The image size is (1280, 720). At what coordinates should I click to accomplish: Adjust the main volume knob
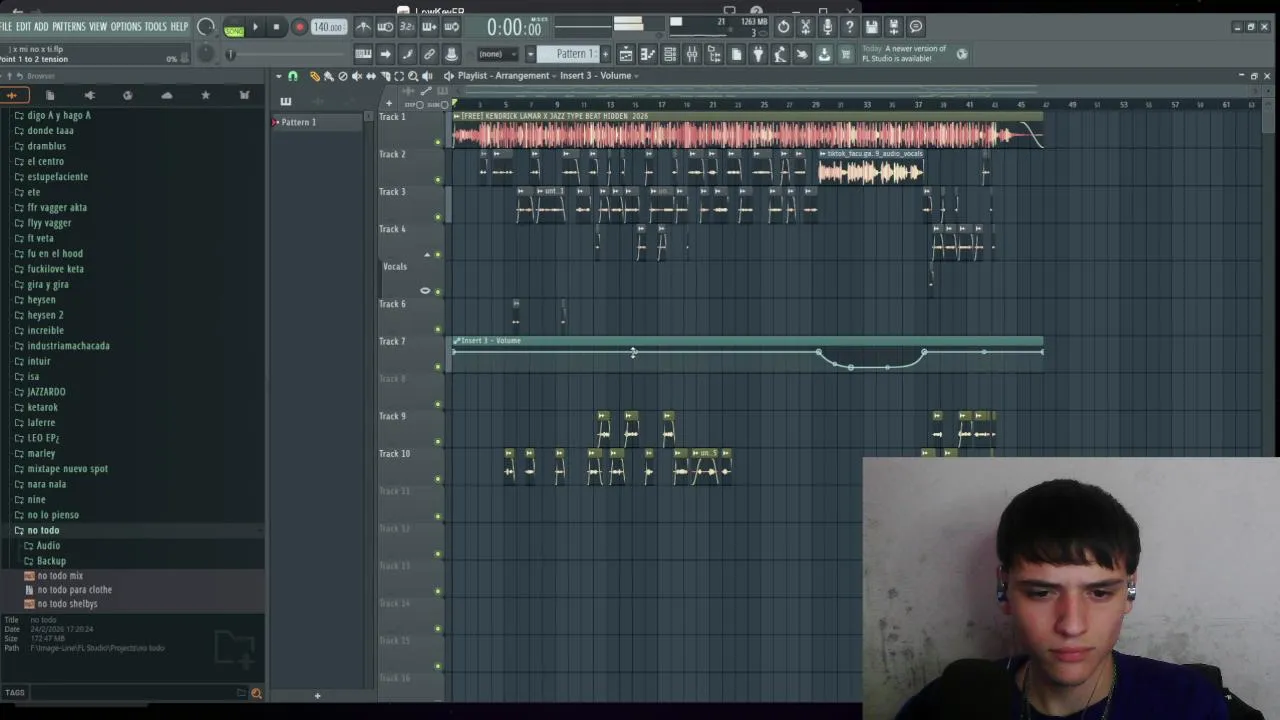coord(205,27)
